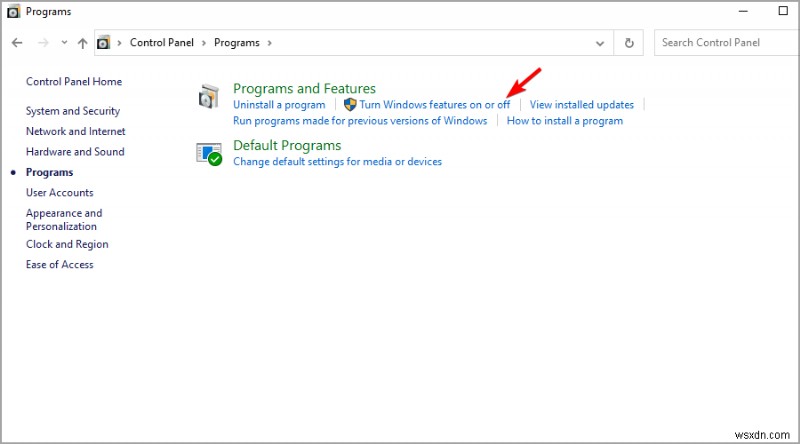Click the Programs window title icon

(13, 12)
